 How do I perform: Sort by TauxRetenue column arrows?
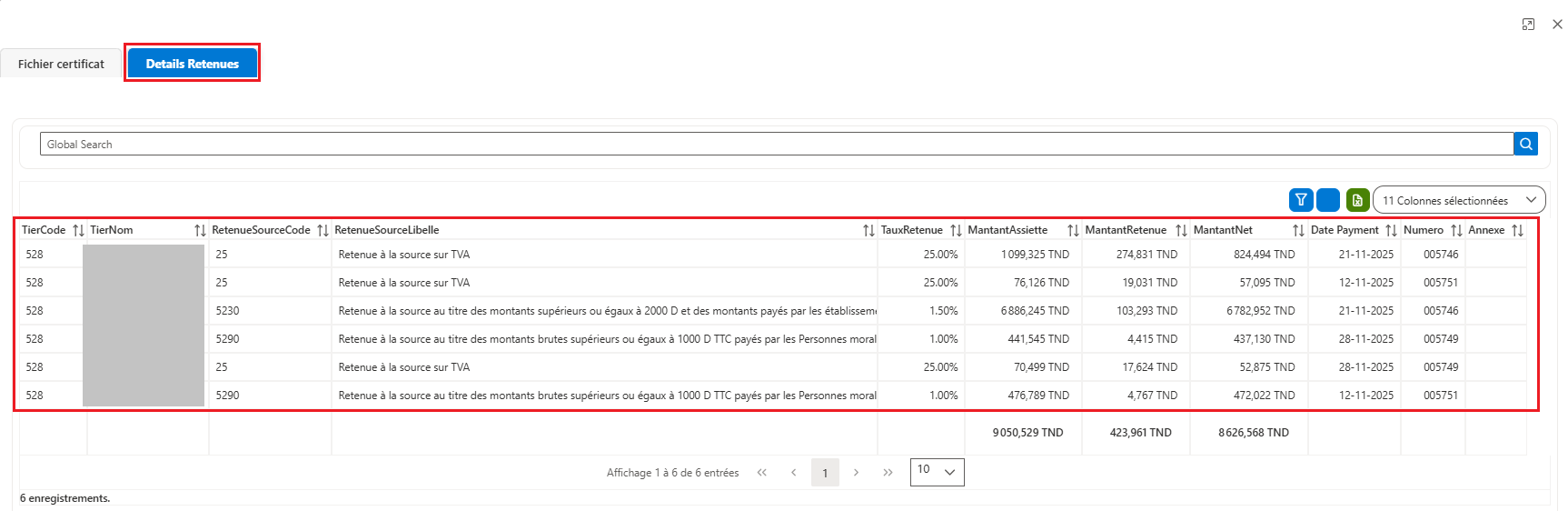[956, 230]
